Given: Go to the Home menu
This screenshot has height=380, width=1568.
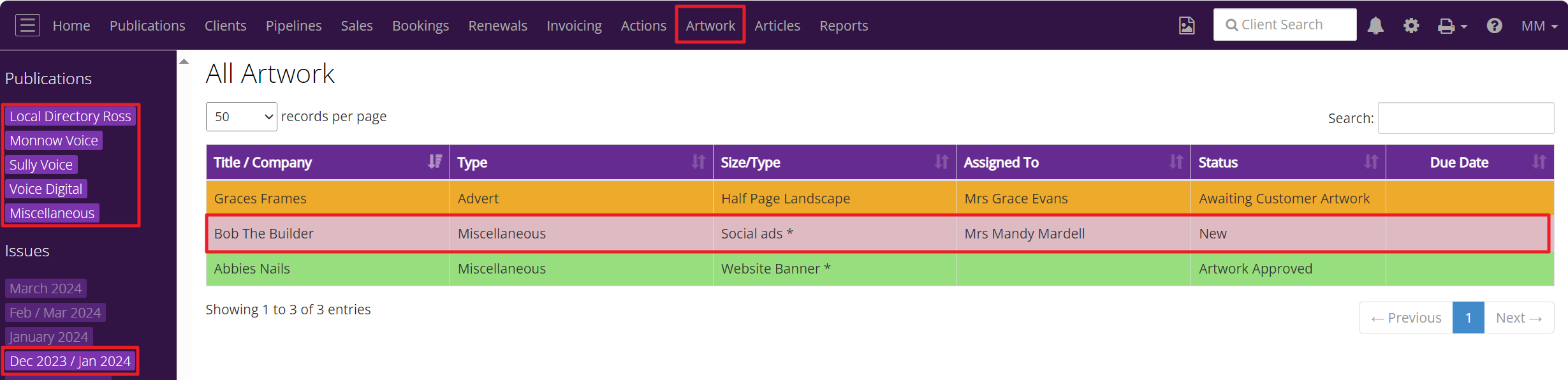Looking at the screenshot, I should (71, 26).
